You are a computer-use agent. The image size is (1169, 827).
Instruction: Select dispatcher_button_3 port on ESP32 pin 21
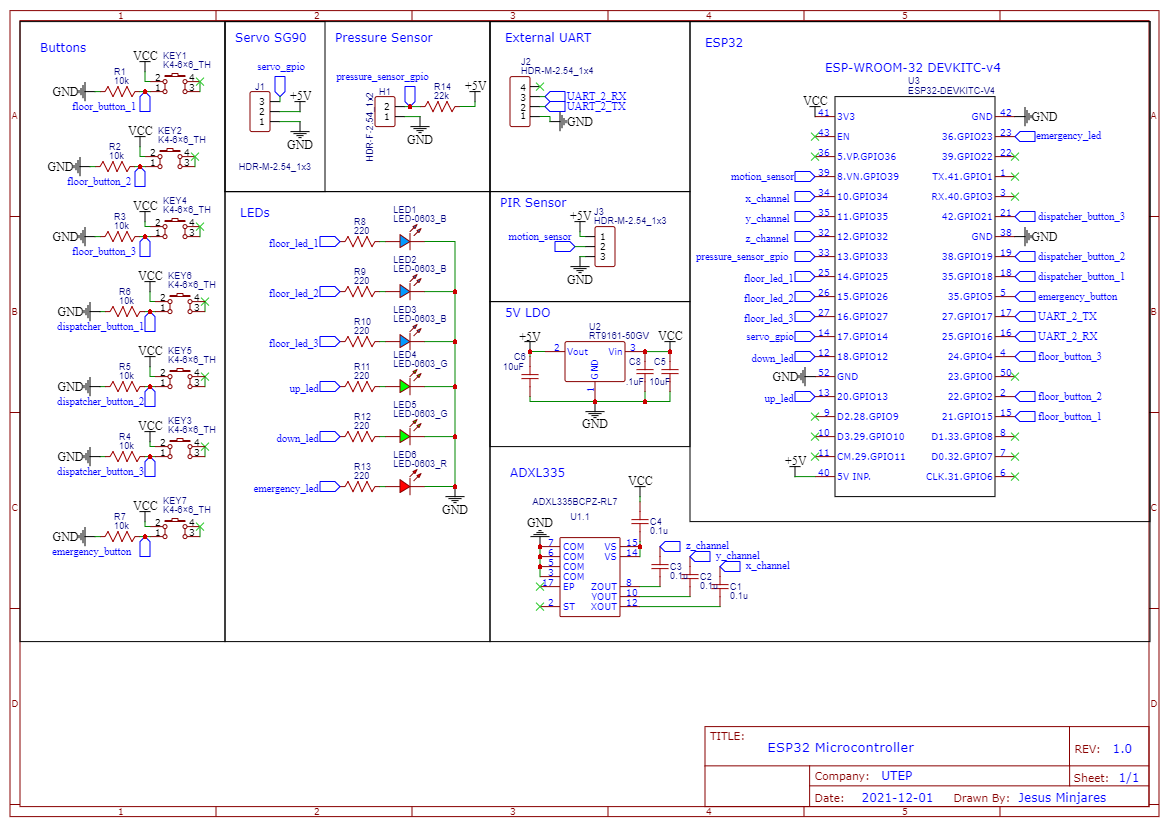(1070, 216)
